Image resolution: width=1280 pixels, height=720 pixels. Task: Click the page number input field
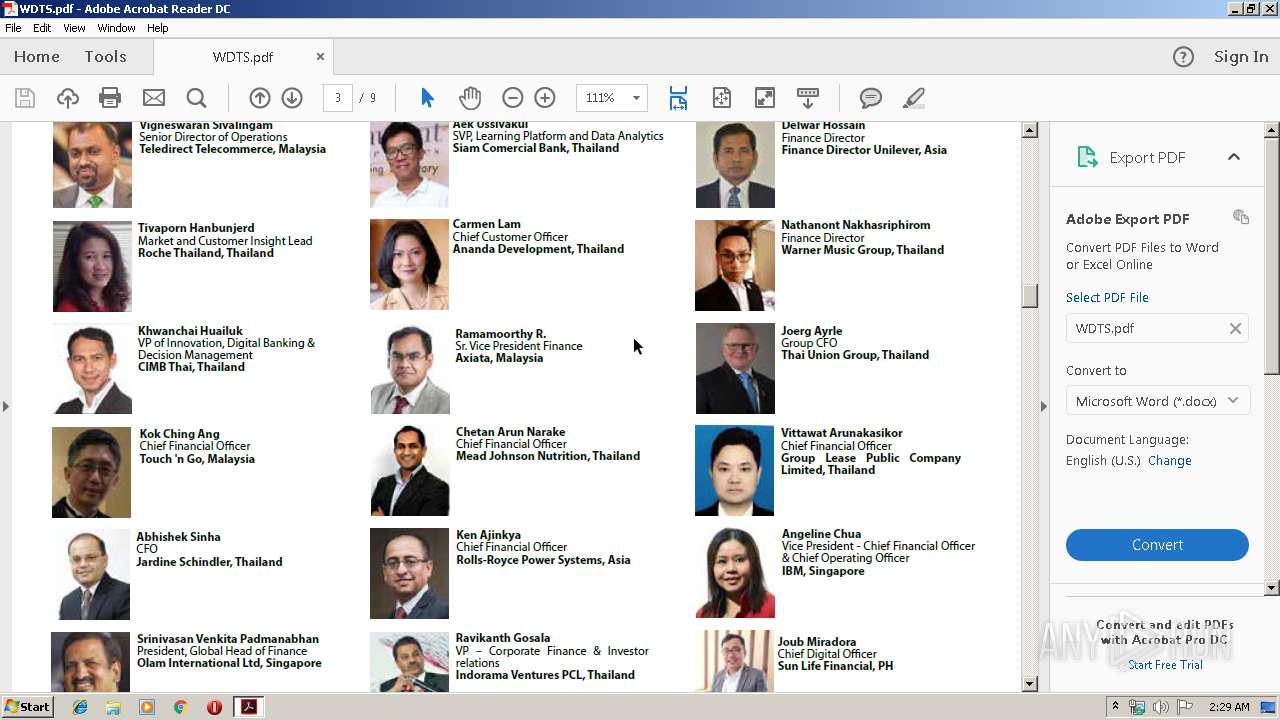point(338,98)
